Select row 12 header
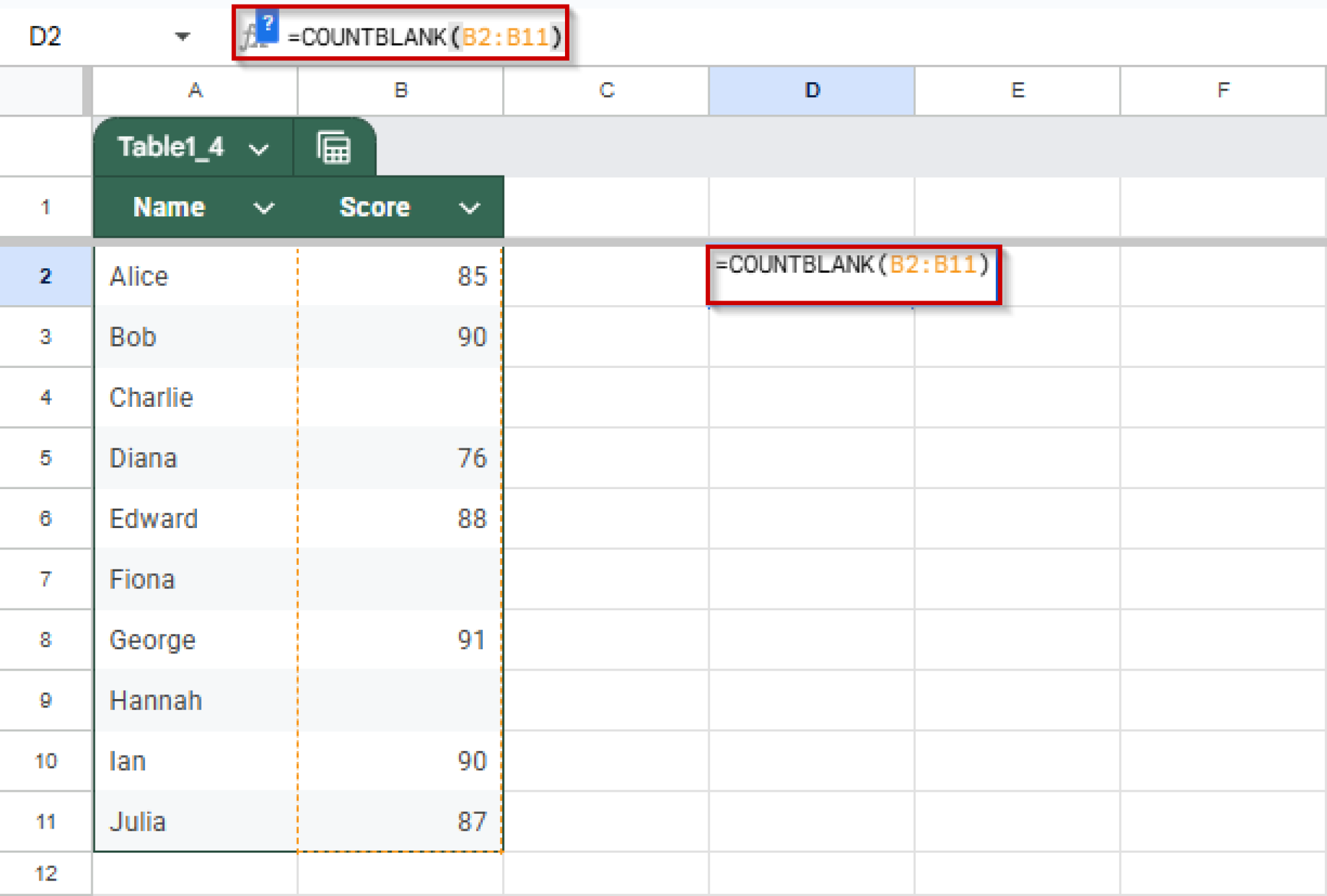Screen dimensions: 1327x896 45,873
